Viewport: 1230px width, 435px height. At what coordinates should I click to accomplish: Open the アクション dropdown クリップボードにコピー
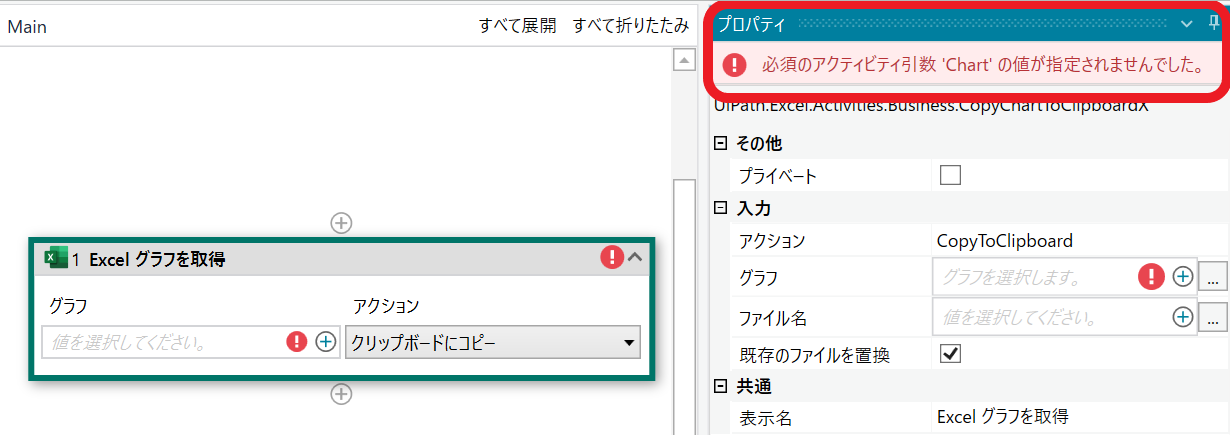pyautogui.click(x=493, y=343)
